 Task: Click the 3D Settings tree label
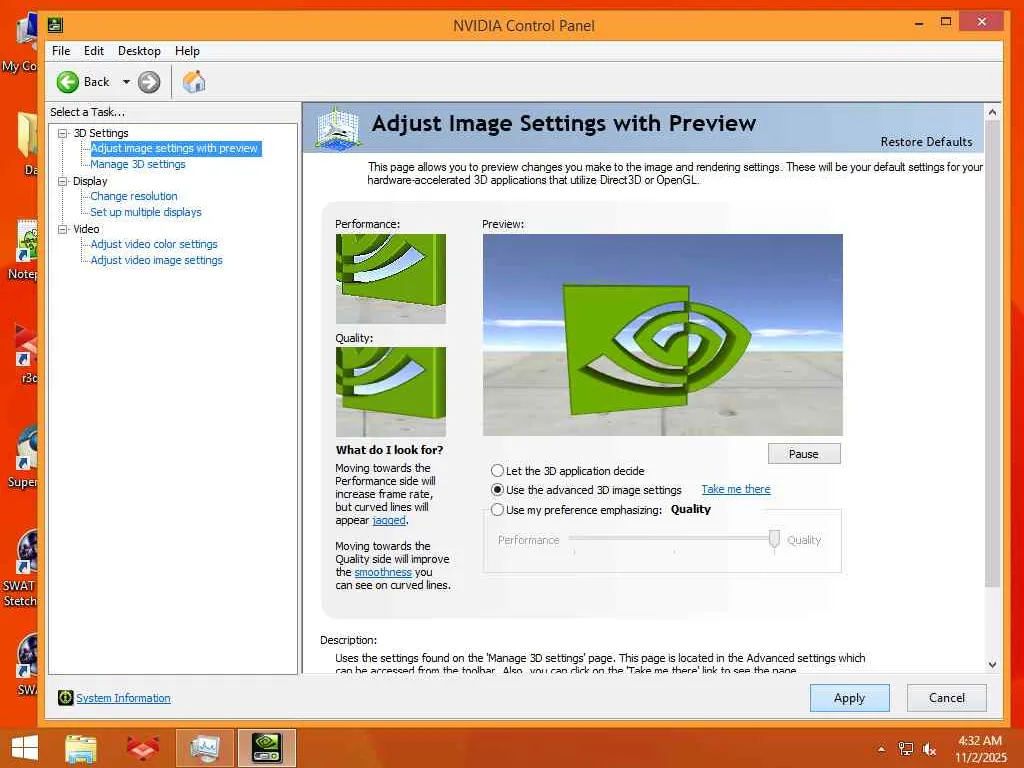tap(101, 133)
